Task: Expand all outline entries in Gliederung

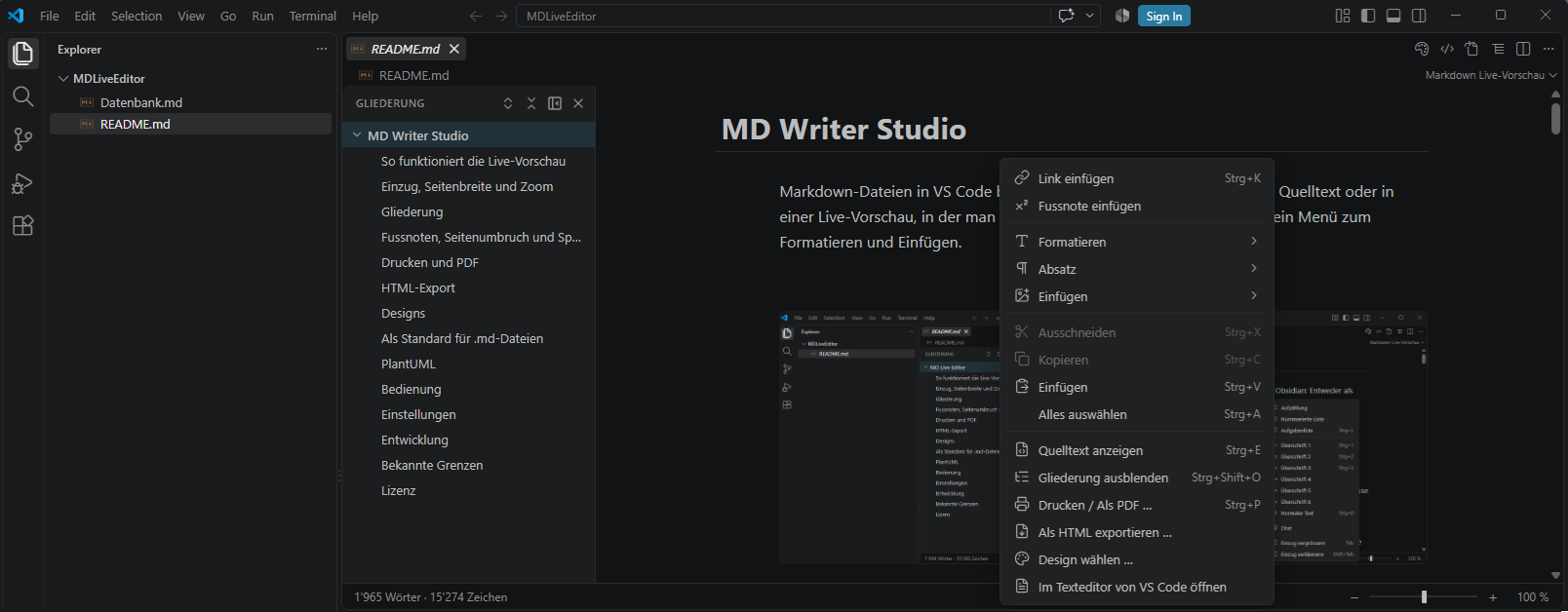Action: pos(508,103)
